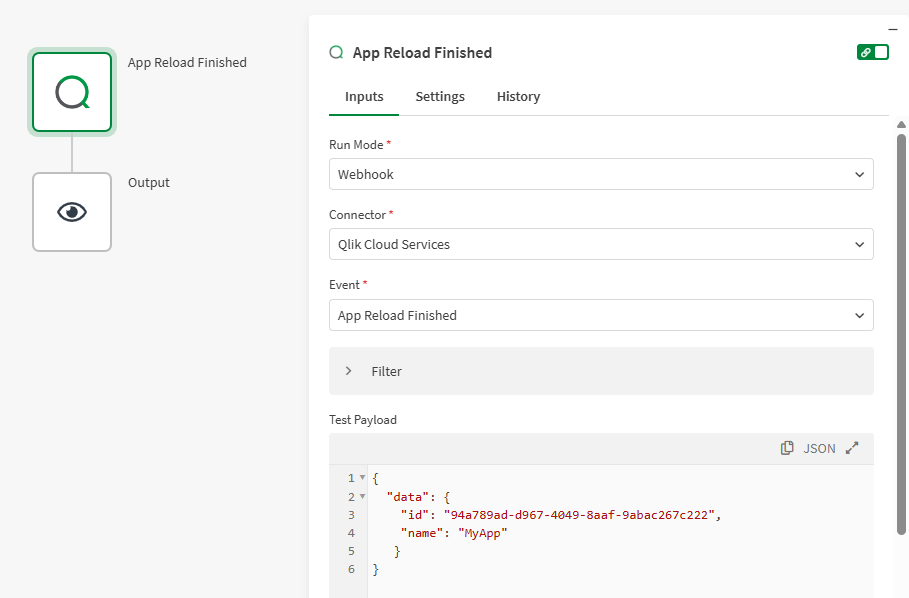The image size is (909, 598).
Task: Click the Output block label on canvas
Action: [149, 183]
